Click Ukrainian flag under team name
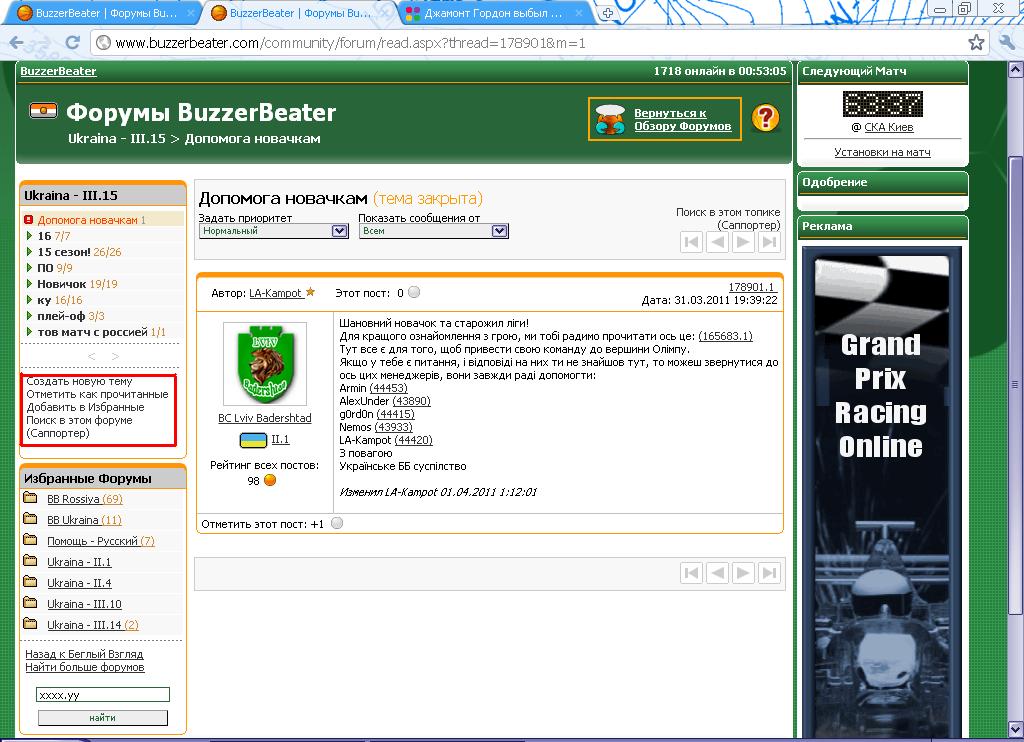This screenshot has height=742, width=1024. [x=253, y=440]
